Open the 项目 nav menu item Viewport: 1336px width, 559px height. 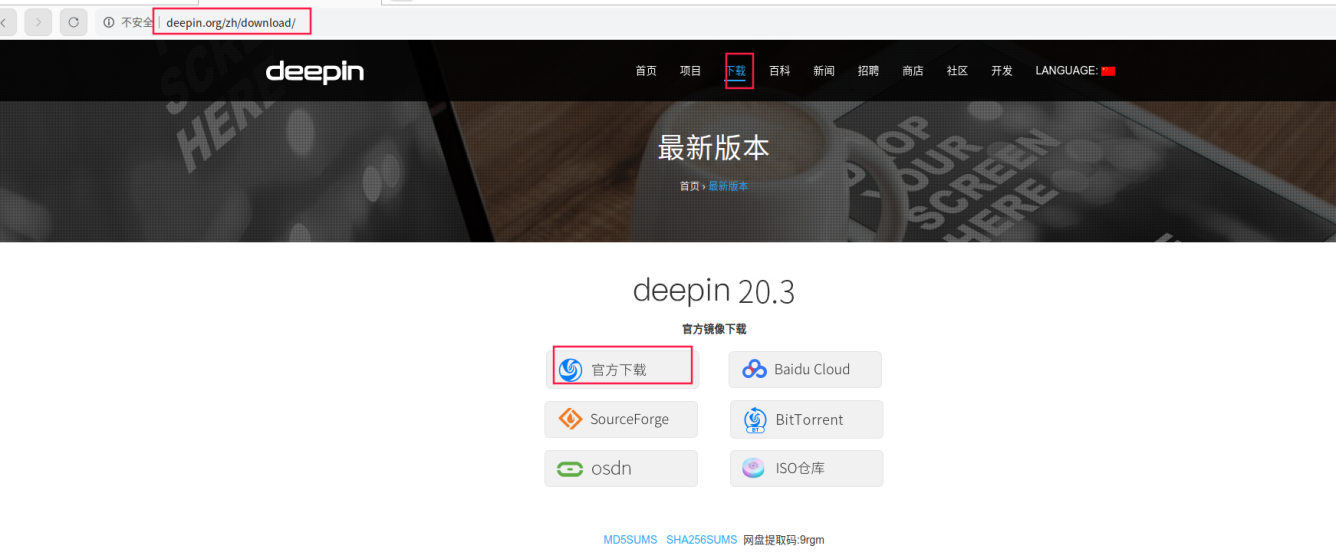[691, 71]
